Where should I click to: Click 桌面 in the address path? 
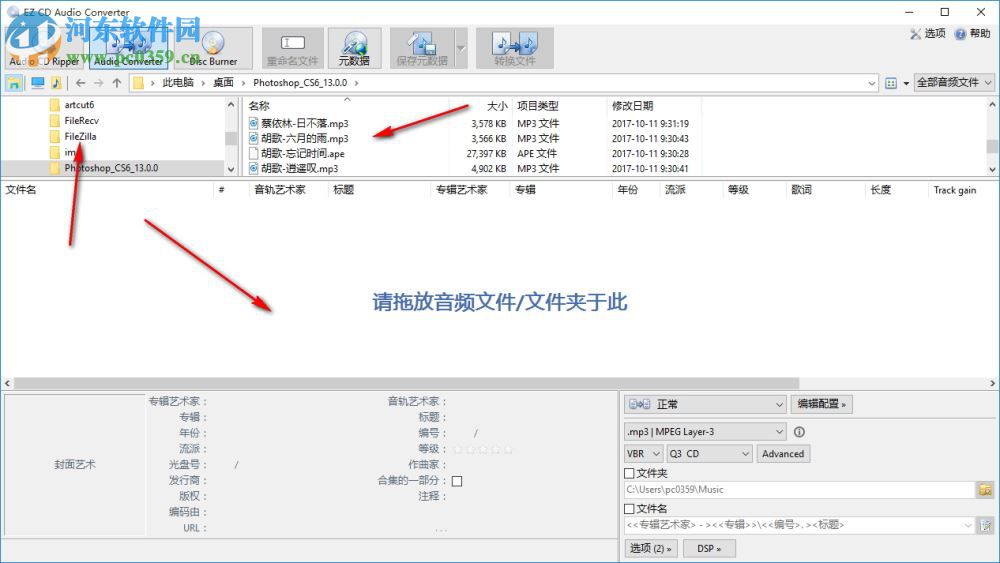click(223, 82)
